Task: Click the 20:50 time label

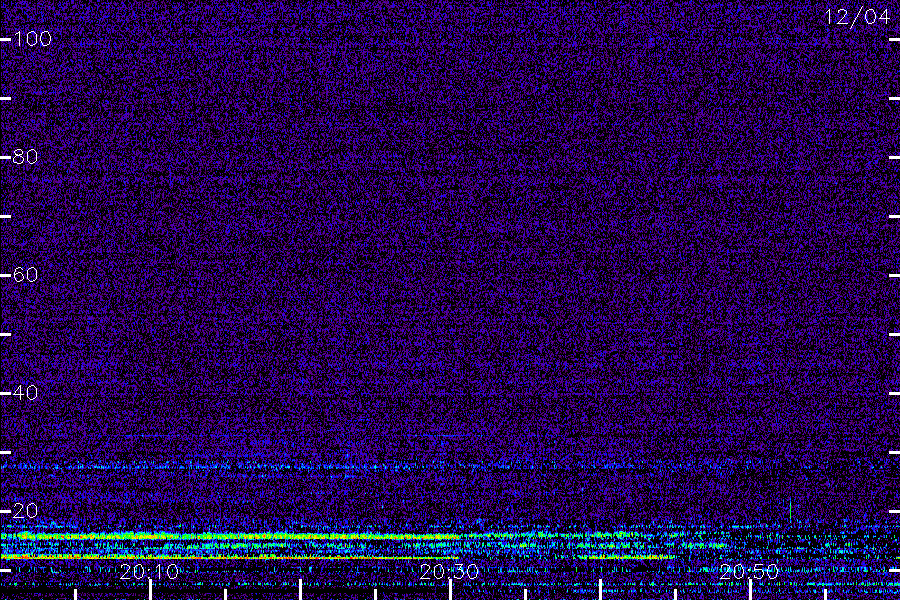Action: point(749,571)
